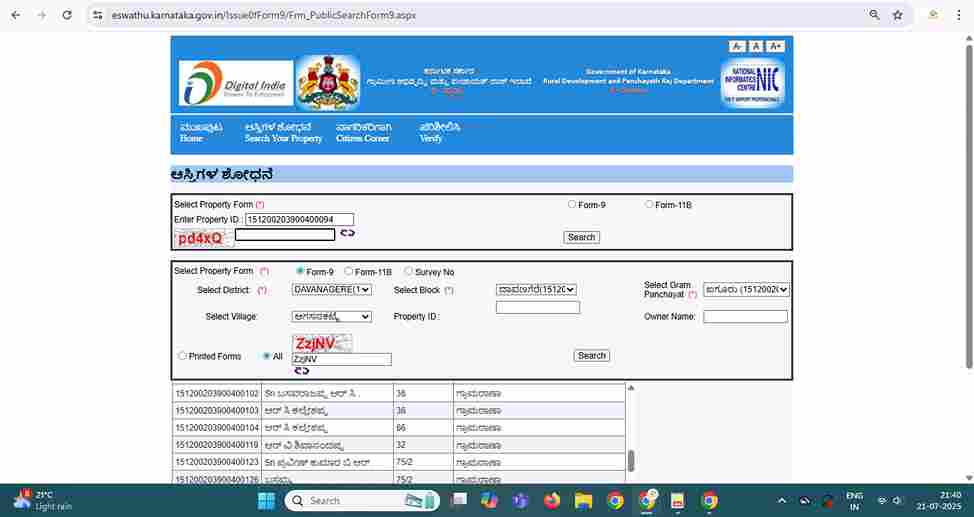Select property ID 151200203900400103 row
Screen dimensions: 974x517
pyautogui.click(x=399, y=411)
